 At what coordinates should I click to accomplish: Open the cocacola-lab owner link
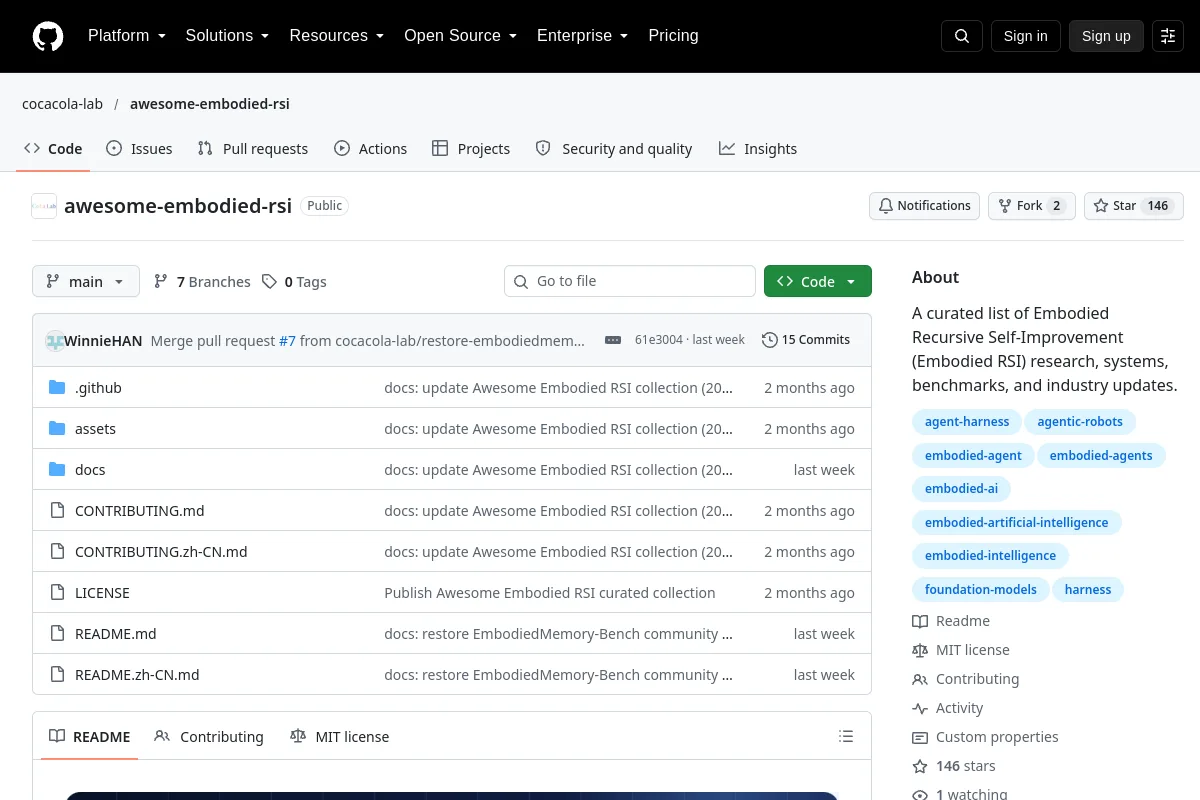[x=62, y=104]
